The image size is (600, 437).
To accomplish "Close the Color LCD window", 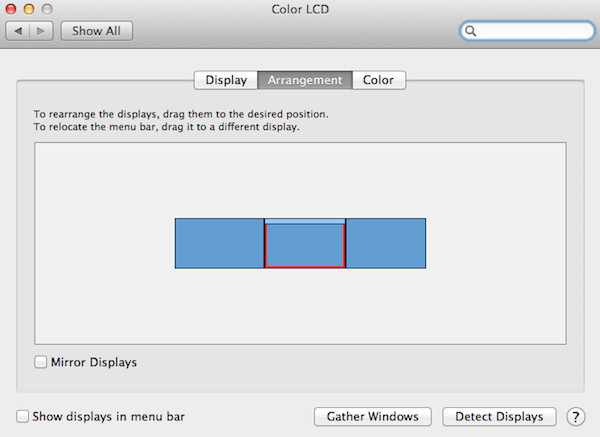I will [x=11, y=9].
